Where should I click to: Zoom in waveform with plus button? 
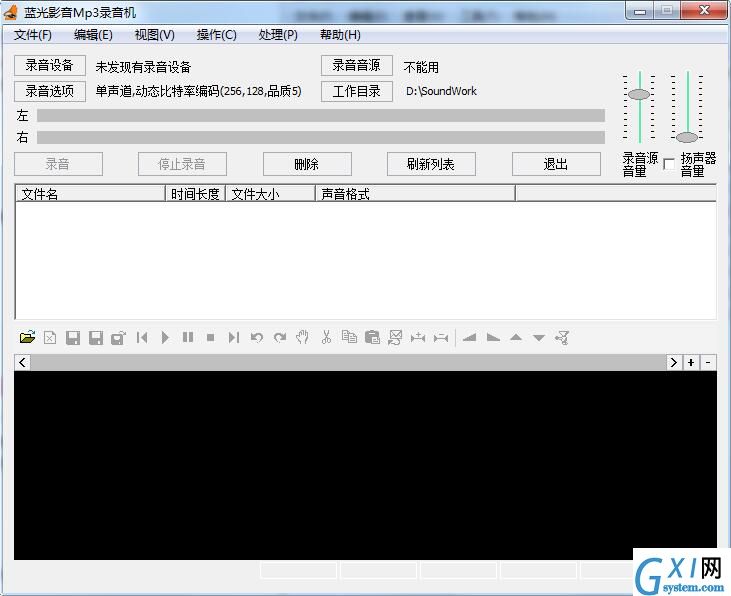coord(691,362)
